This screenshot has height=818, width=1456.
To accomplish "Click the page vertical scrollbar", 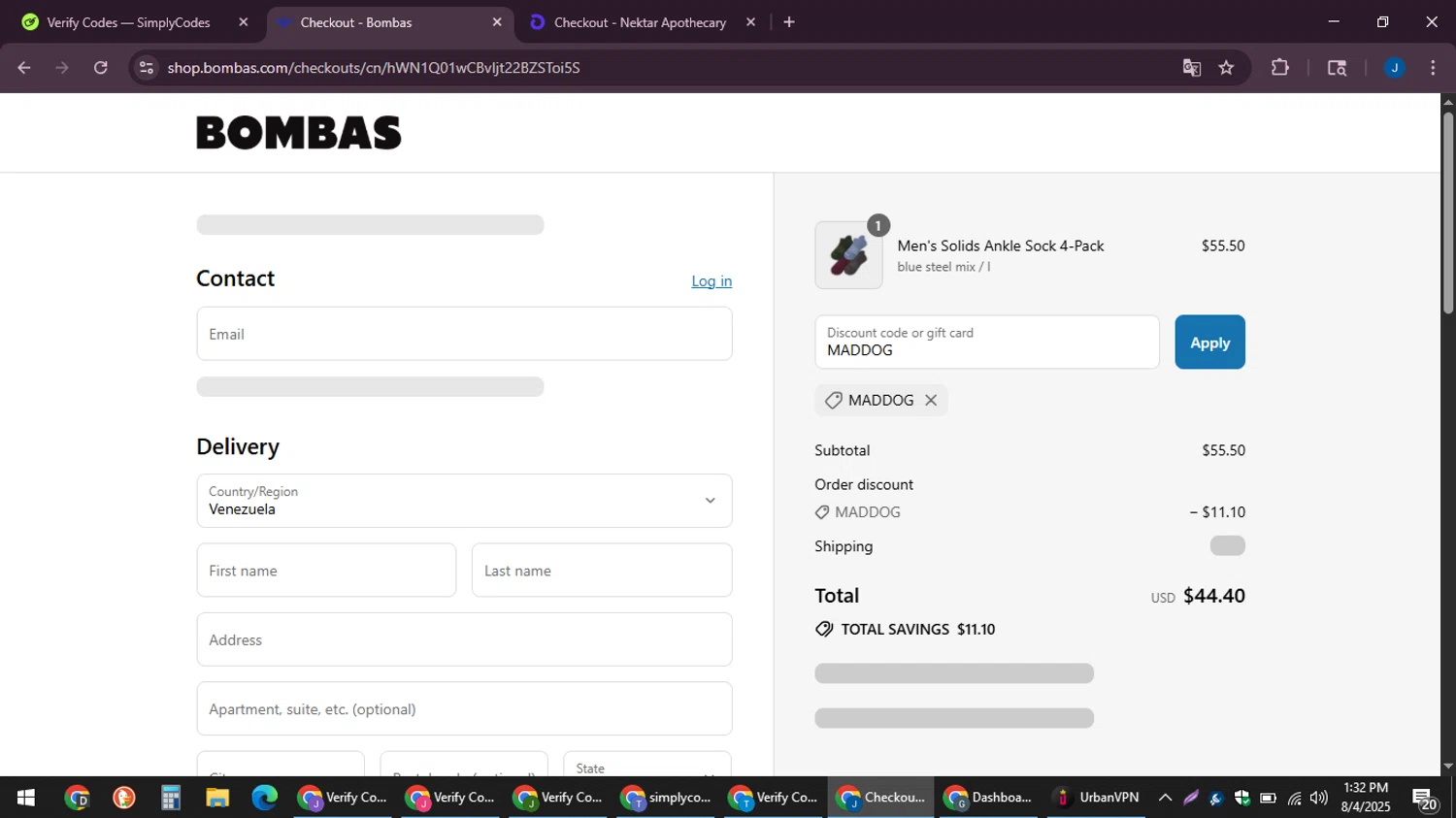I will point(1448,213).
